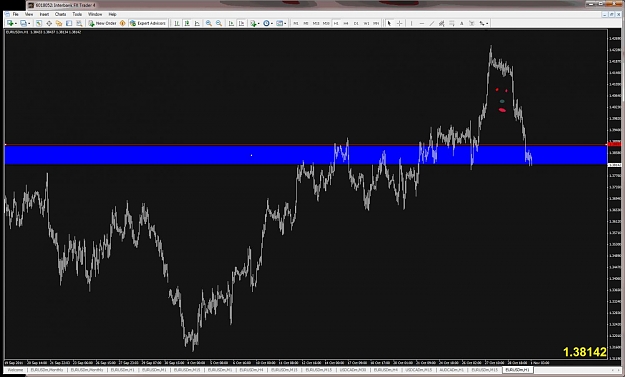
Task: Switch to the H4 timeframe
Action: [x=346, y=24]
